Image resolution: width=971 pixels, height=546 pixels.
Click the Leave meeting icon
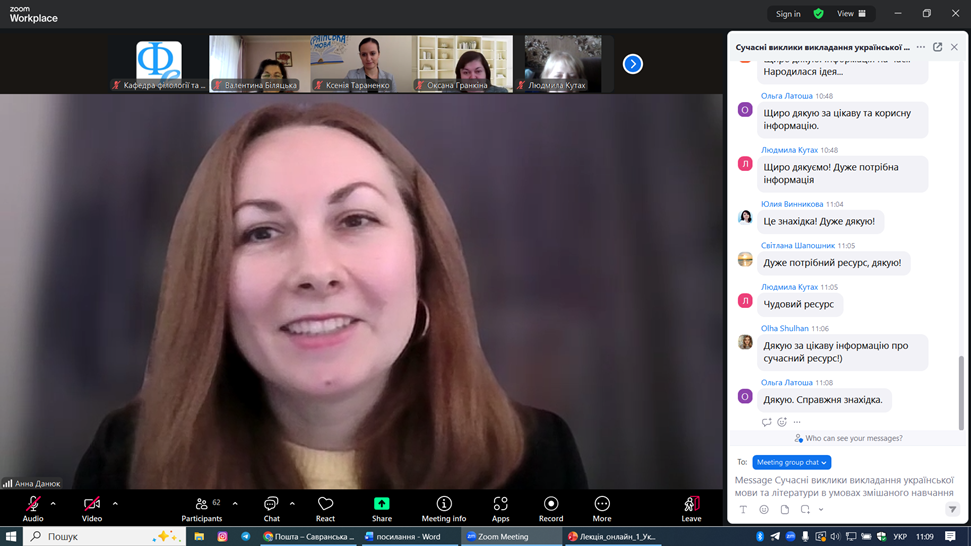[691, 504]
